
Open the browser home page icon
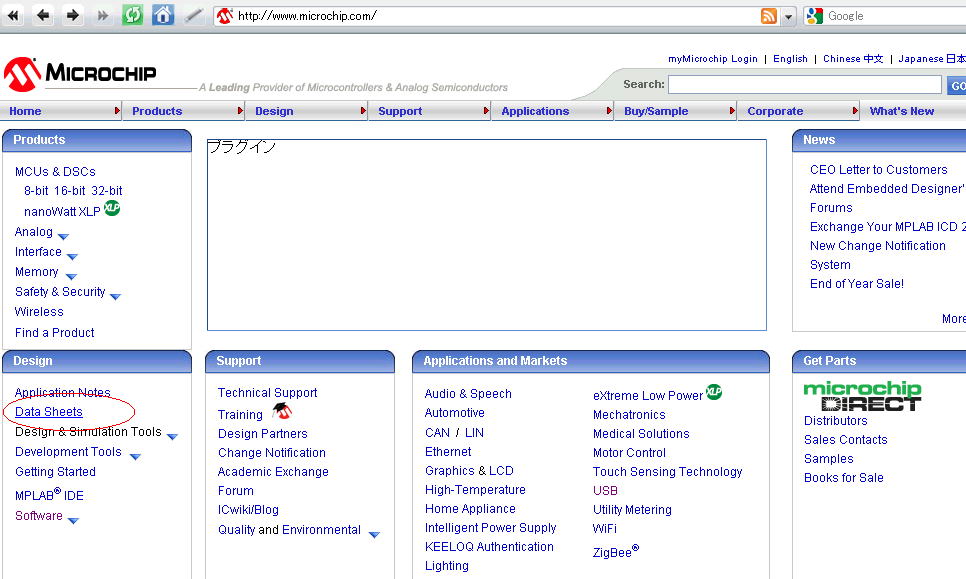[163, 15]
